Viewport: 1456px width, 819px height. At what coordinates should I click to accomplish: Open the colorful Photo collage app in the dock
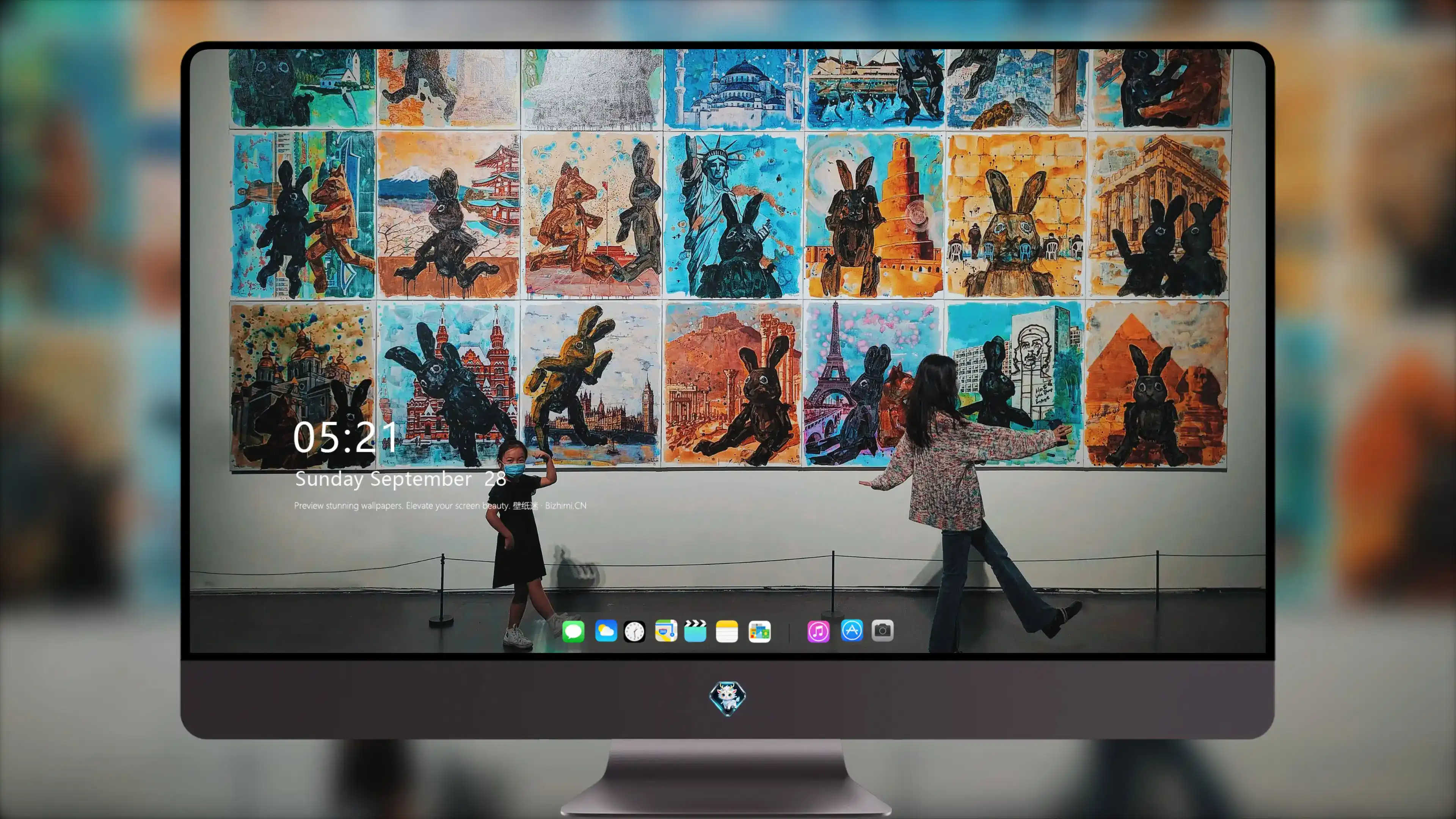[759, 631]
